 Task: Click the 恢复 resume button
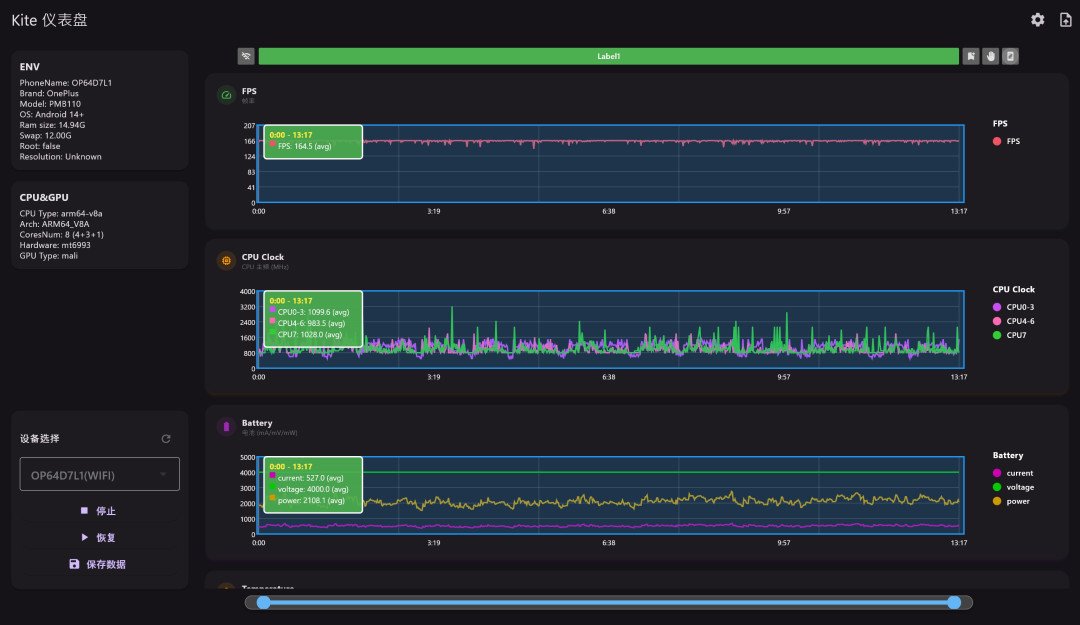pos(98,537)
